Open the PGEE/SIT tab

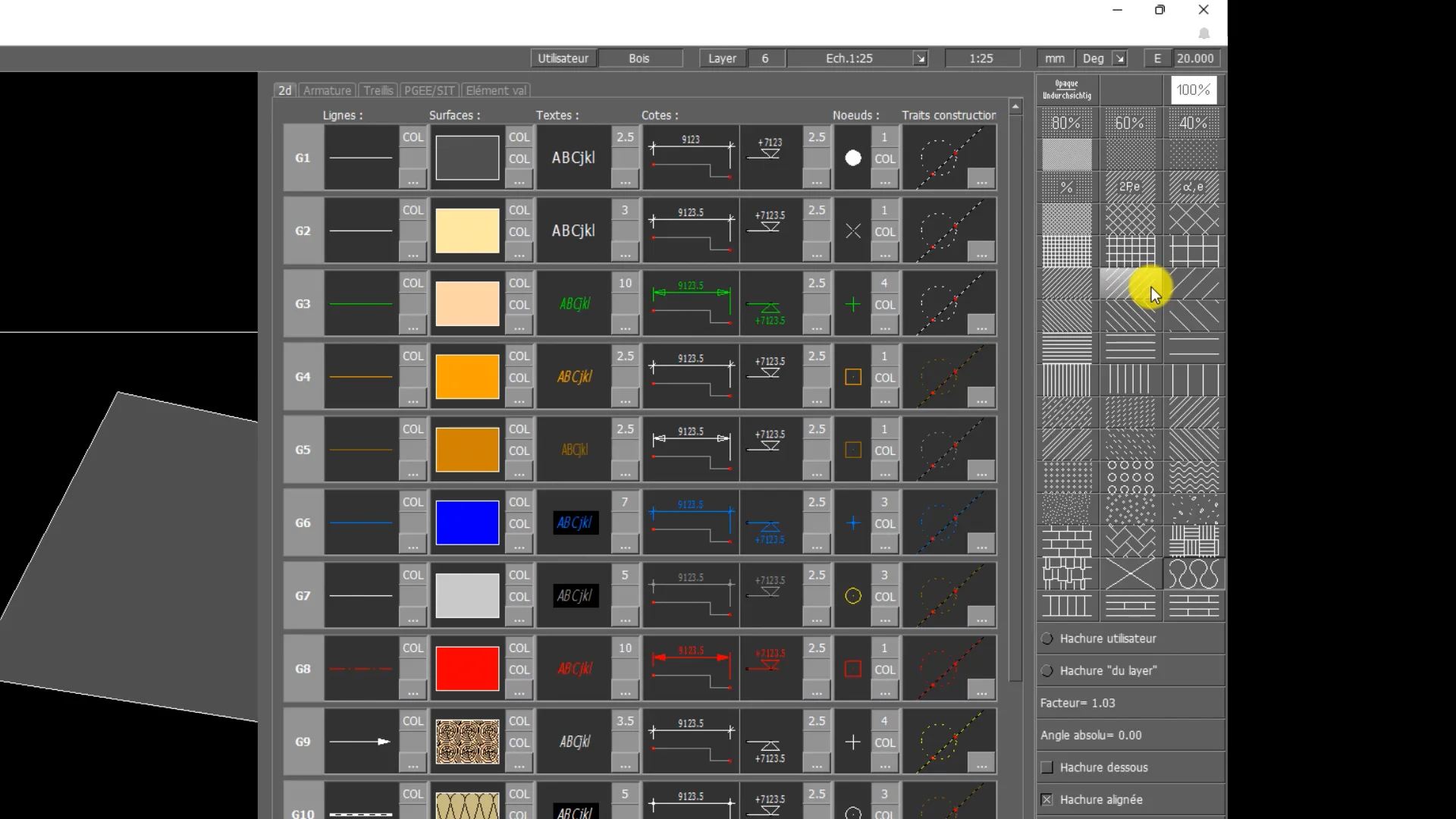(x=429, y=90)
